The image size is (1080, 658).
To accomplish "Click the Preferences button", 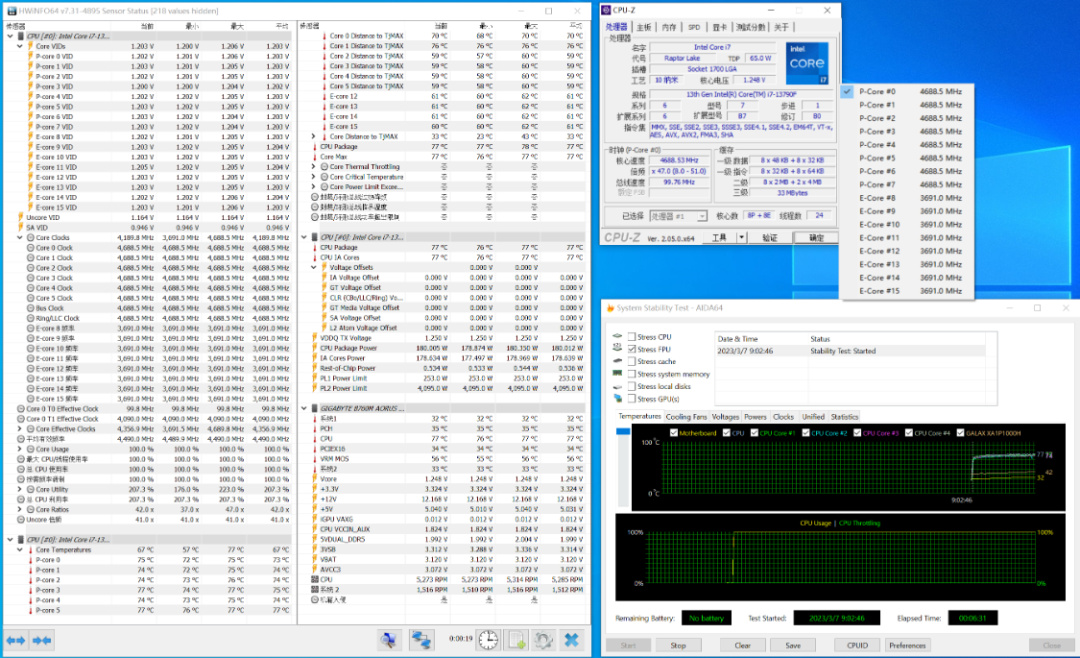I will coord(907,645).
